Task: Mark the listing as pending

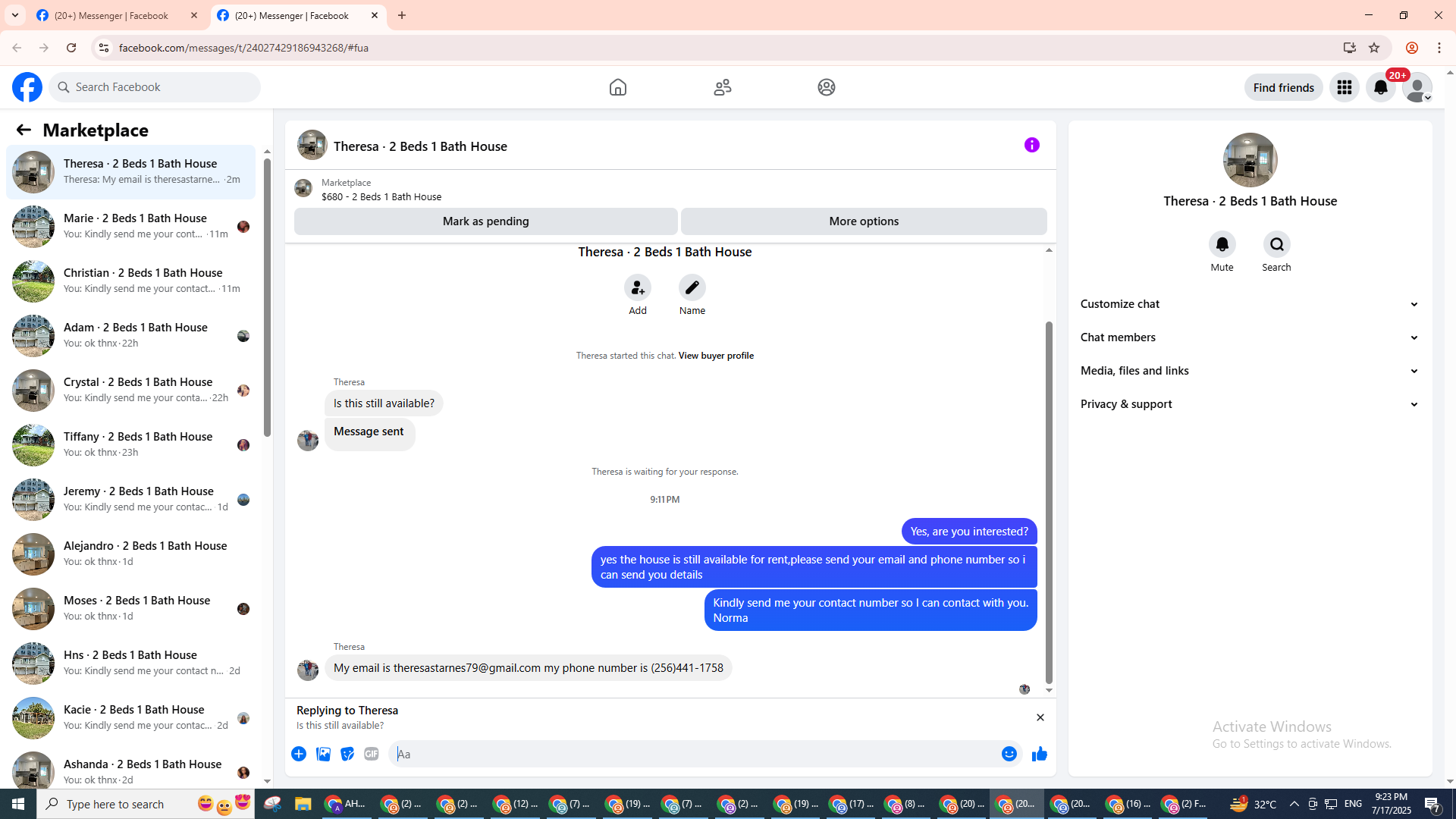Action: [486, 221]
